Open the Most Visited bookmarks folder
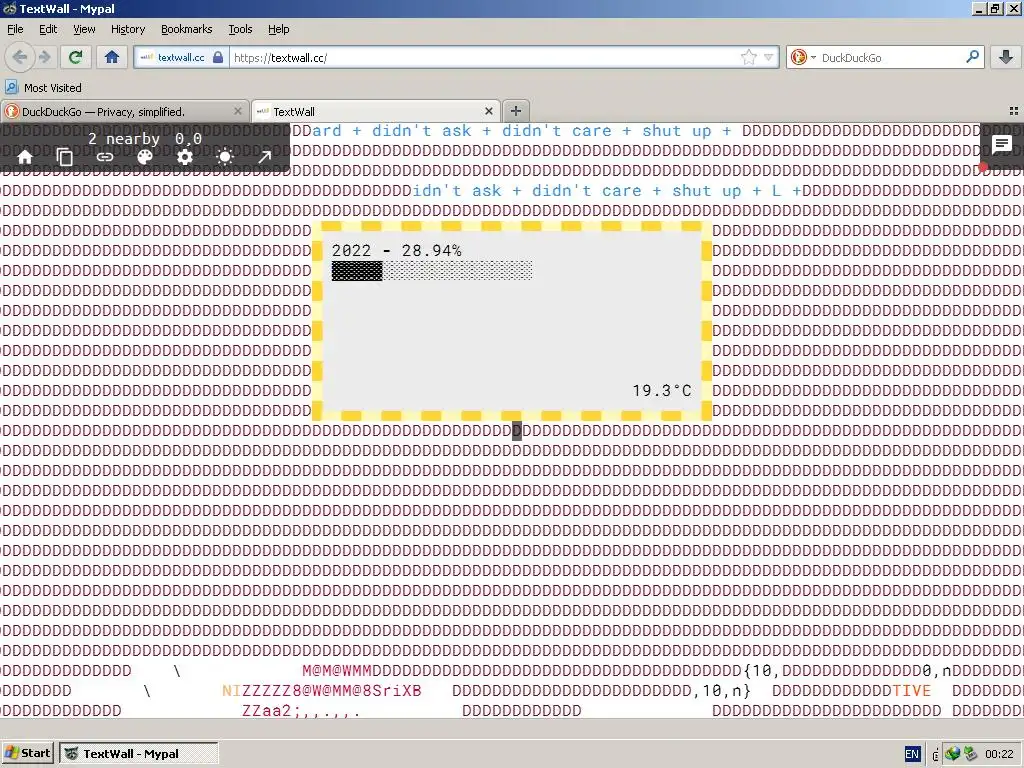The image size is (1024, 768). [x=44, y=88]
